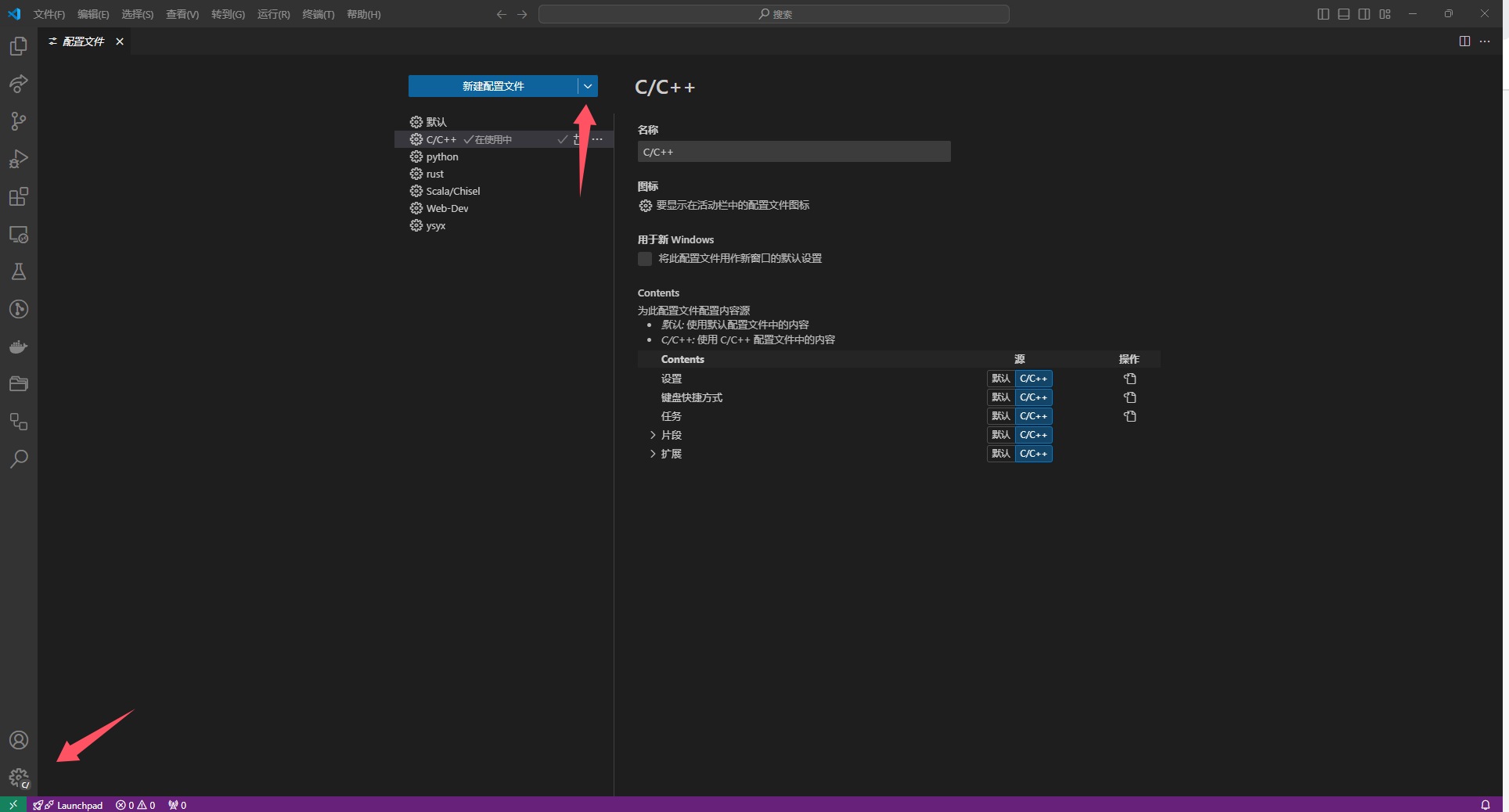Show errors and warnings count in status bar
Viewport: 1509px width, 812px height.
[x=135, y=805]
